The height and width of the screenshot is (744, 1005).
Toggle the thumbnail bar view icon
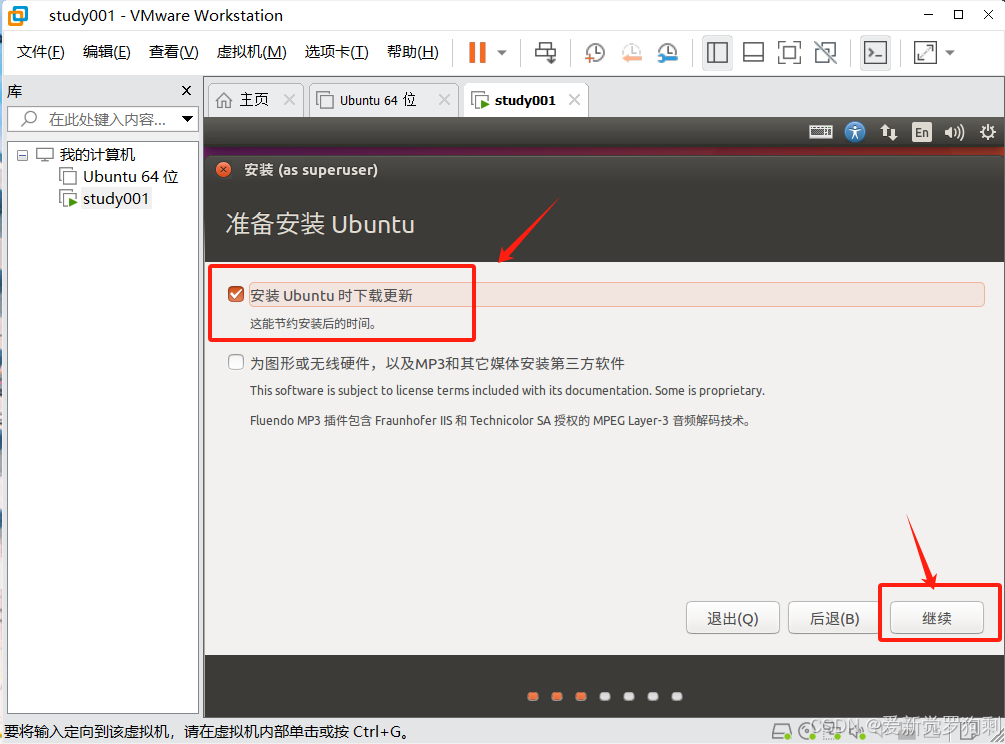click(753, 53)
